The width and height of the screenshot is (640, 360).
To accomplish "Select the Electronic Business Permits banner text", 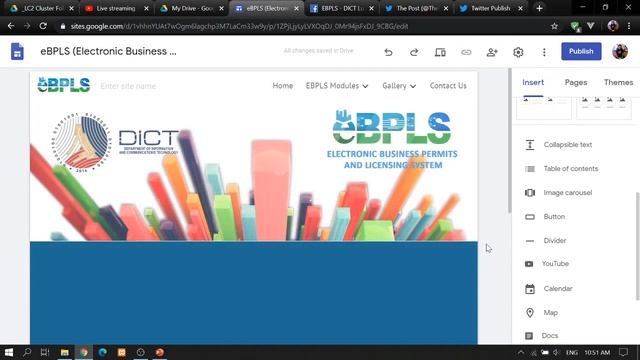I will click(392, 160).
